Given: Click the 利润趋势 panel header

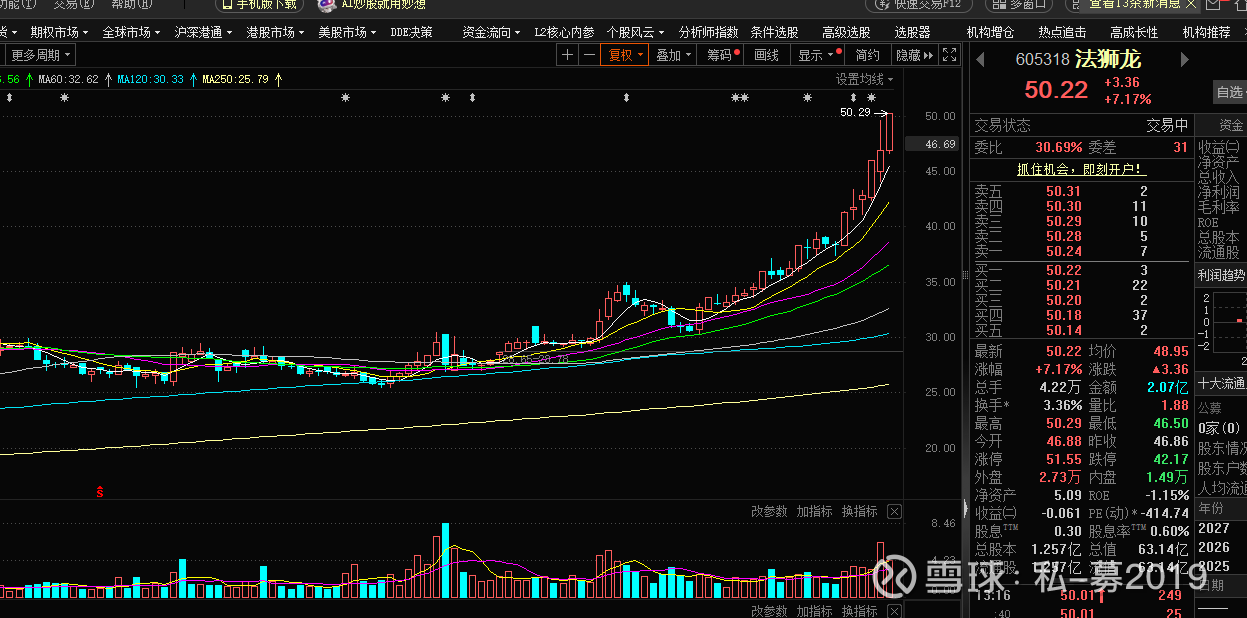Looking at the screenshot, I should coord(1221,275).
